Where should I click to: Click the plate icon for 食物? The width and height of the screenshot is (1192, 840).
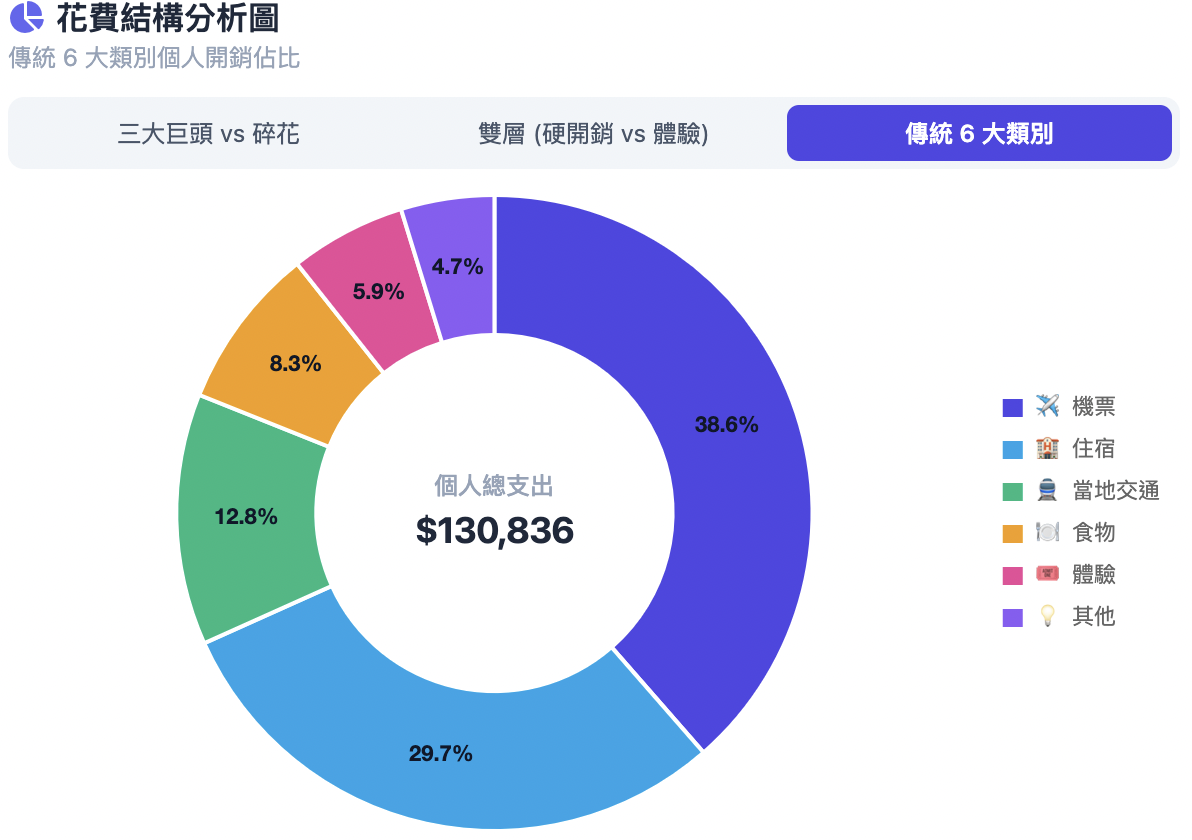(x=1047, y=532)
